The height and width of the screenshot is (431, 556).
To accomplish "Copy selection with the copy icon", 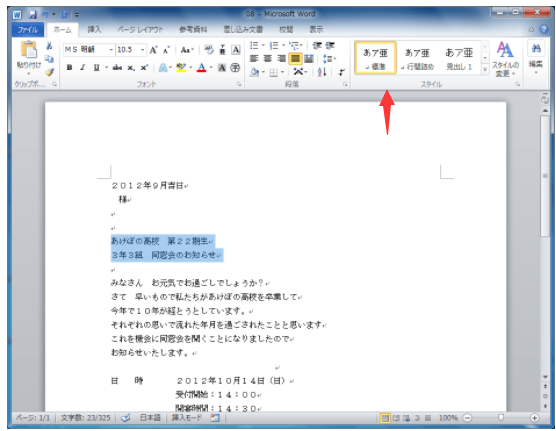I will coord(49,59).
